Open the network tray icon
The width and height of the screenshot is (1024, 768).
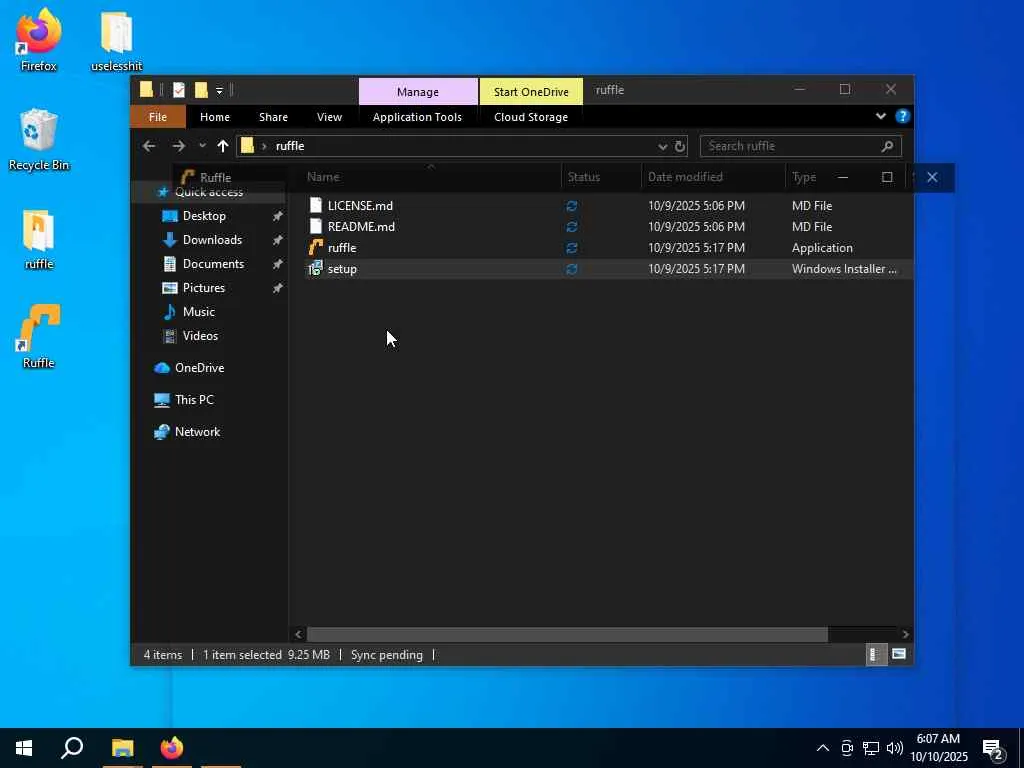tap(871, 748)
